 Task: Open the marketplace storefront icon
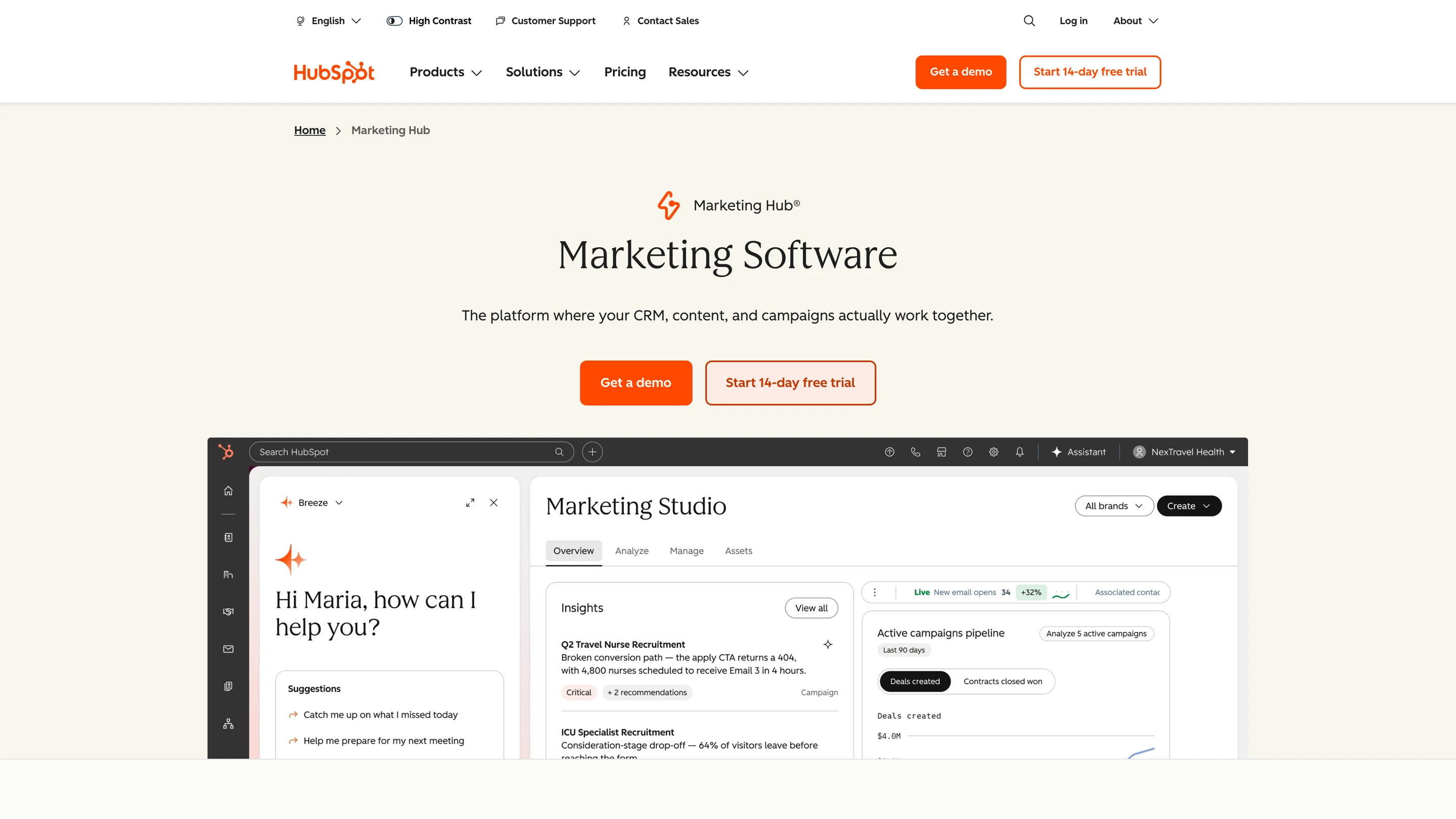point(942,451)
